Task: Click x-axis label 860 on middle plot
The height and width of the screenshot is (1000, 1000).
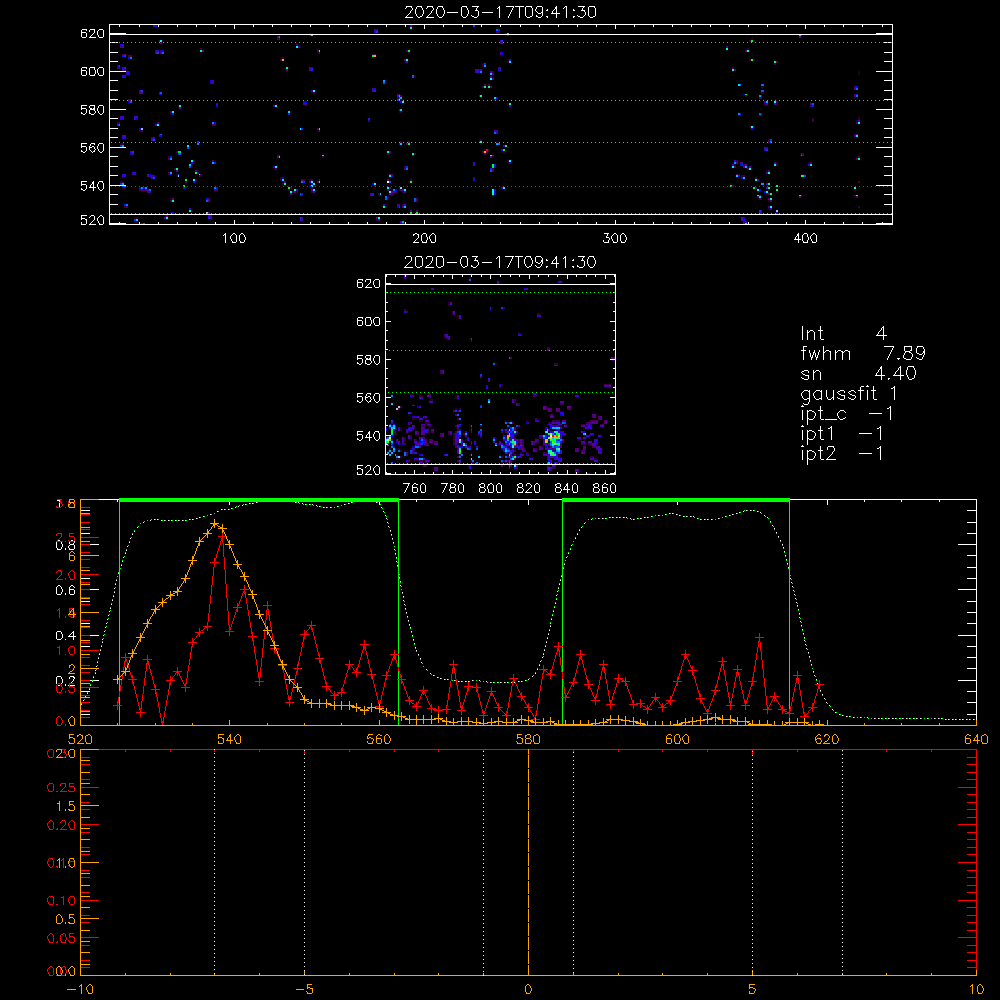Action: point(604,489)
